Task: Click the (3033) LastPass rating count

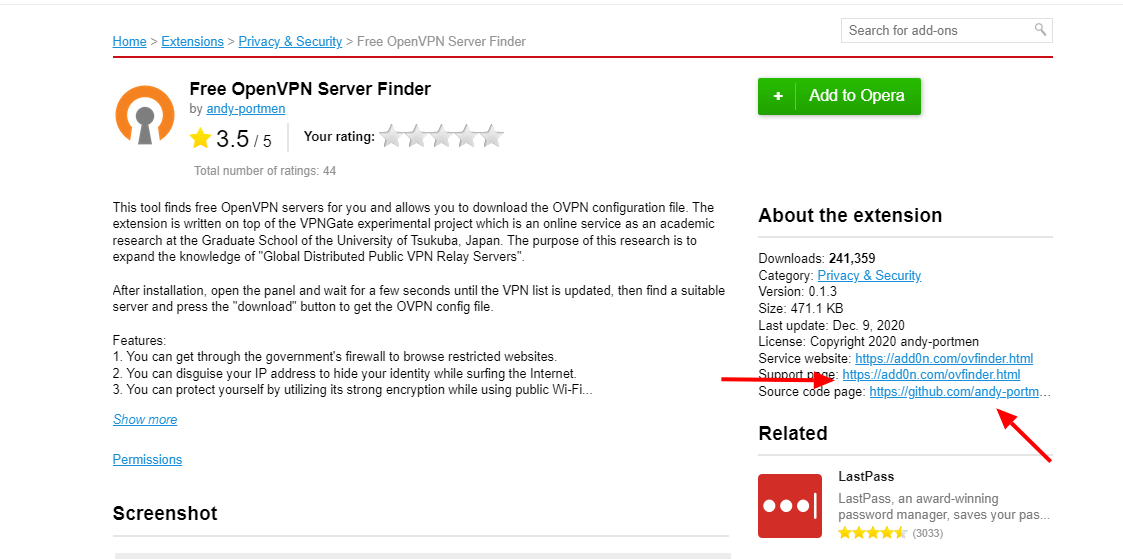Action: 927,533
